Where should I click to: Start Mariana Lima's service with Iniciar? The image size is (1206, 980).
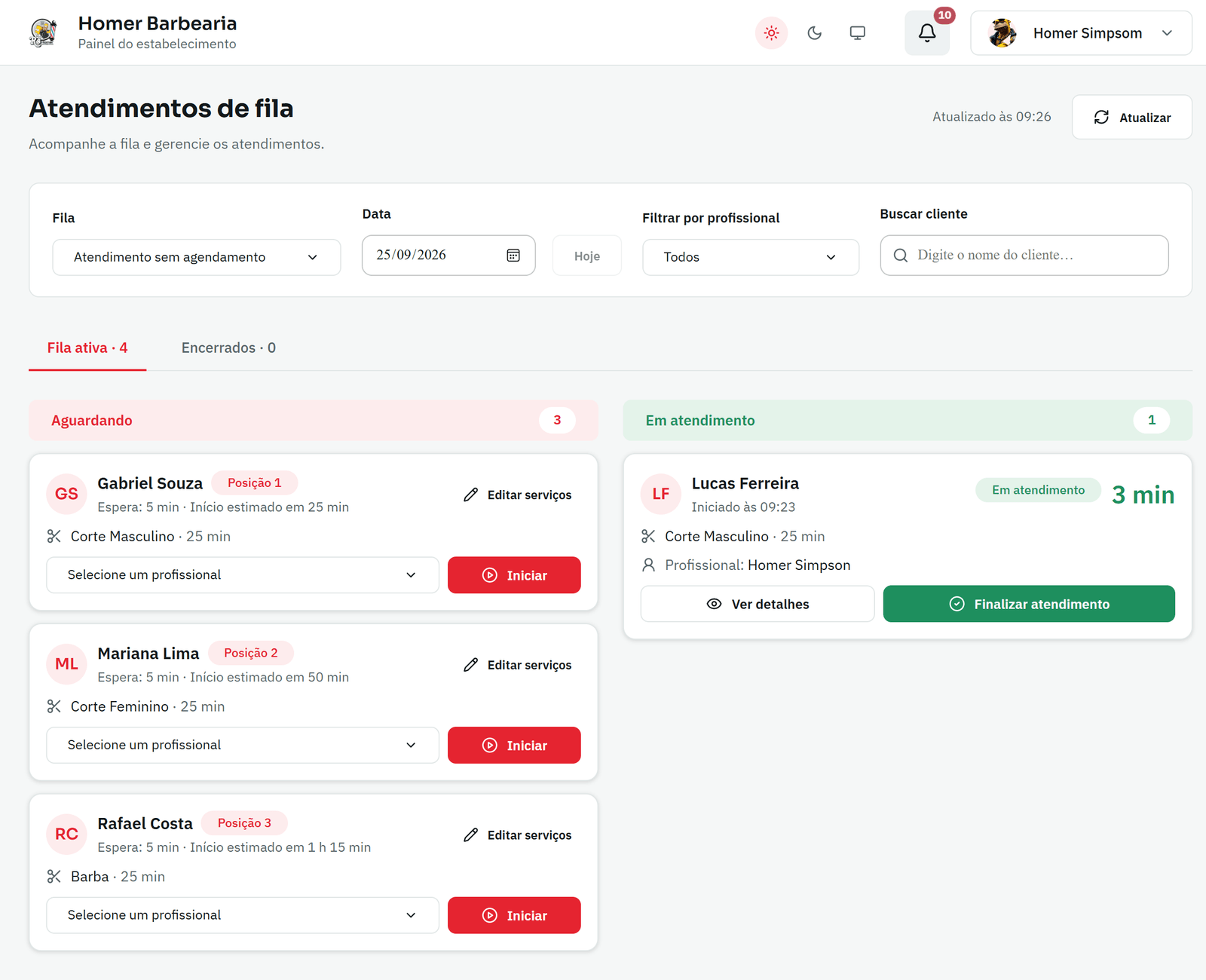514,746
